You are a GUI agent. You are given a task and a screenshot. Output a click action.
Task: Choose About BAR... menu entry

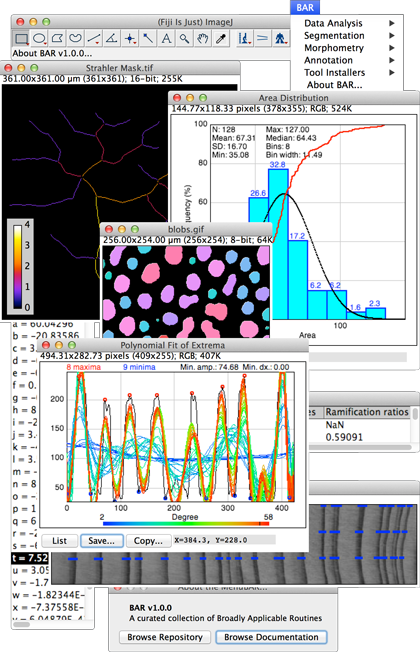point(334,85)
